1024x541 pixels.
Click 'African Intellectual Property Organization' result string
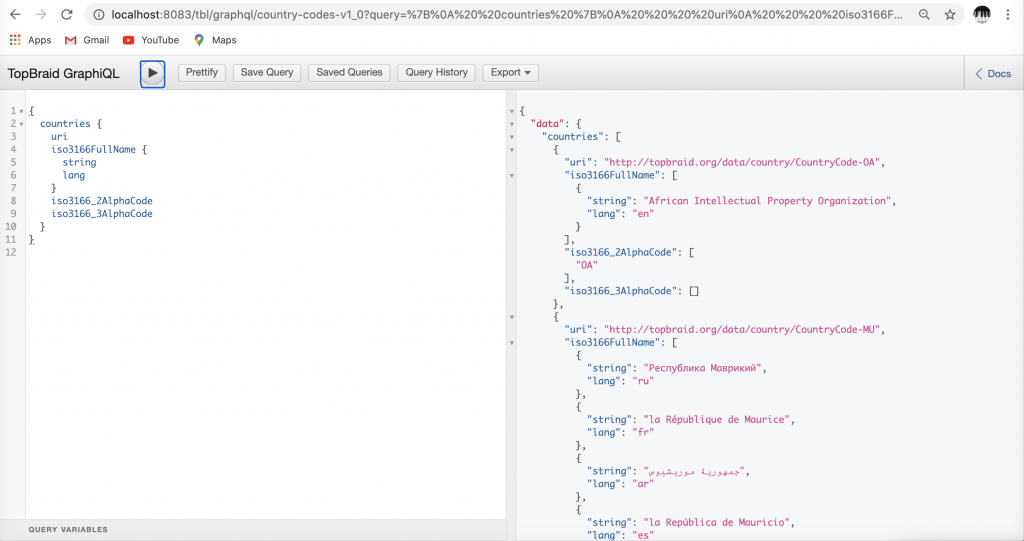[768, 201]
